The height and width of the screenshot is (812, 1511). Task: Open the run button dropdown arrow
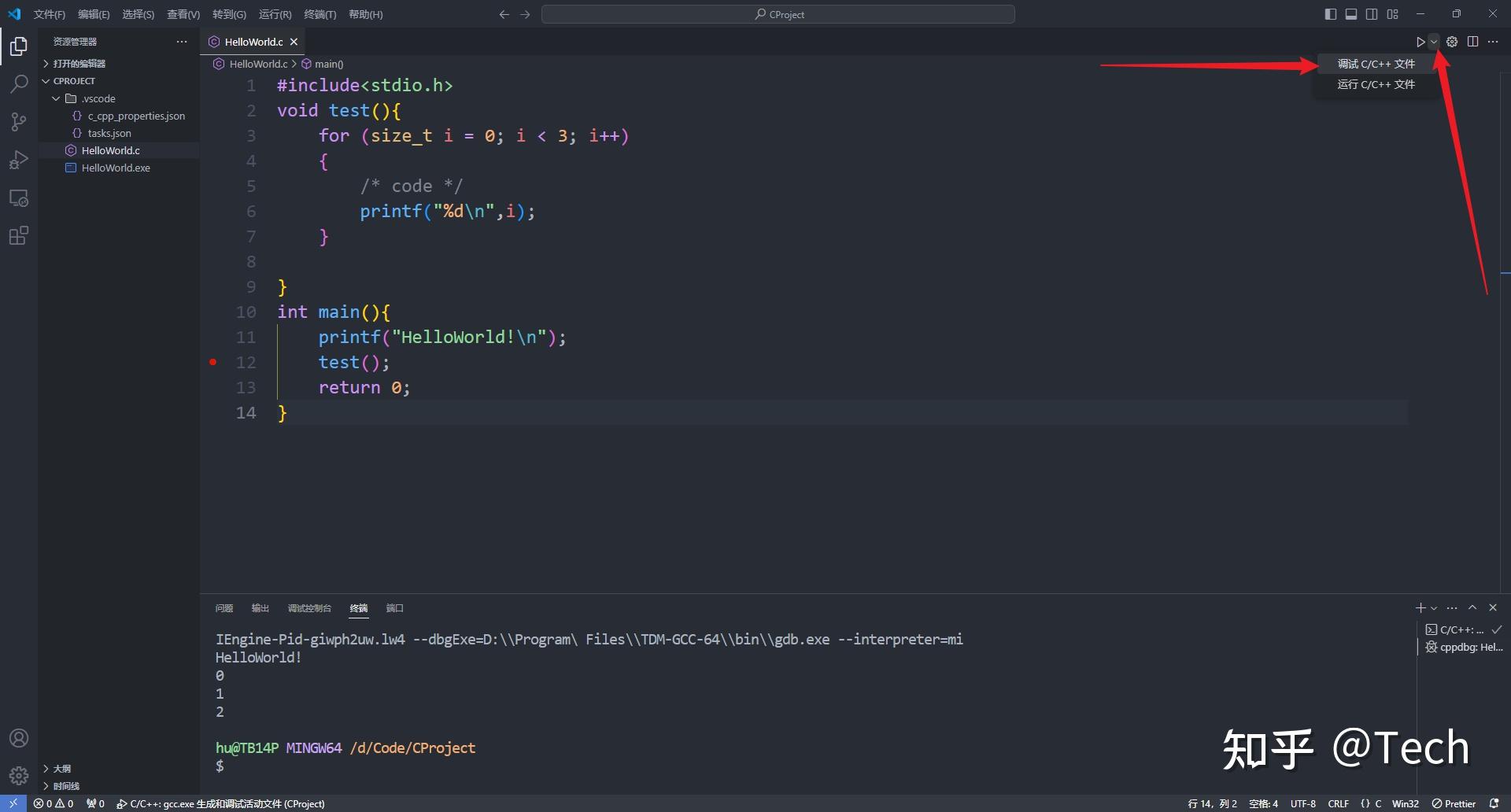pyautogui.click(x=1432, y=42)
